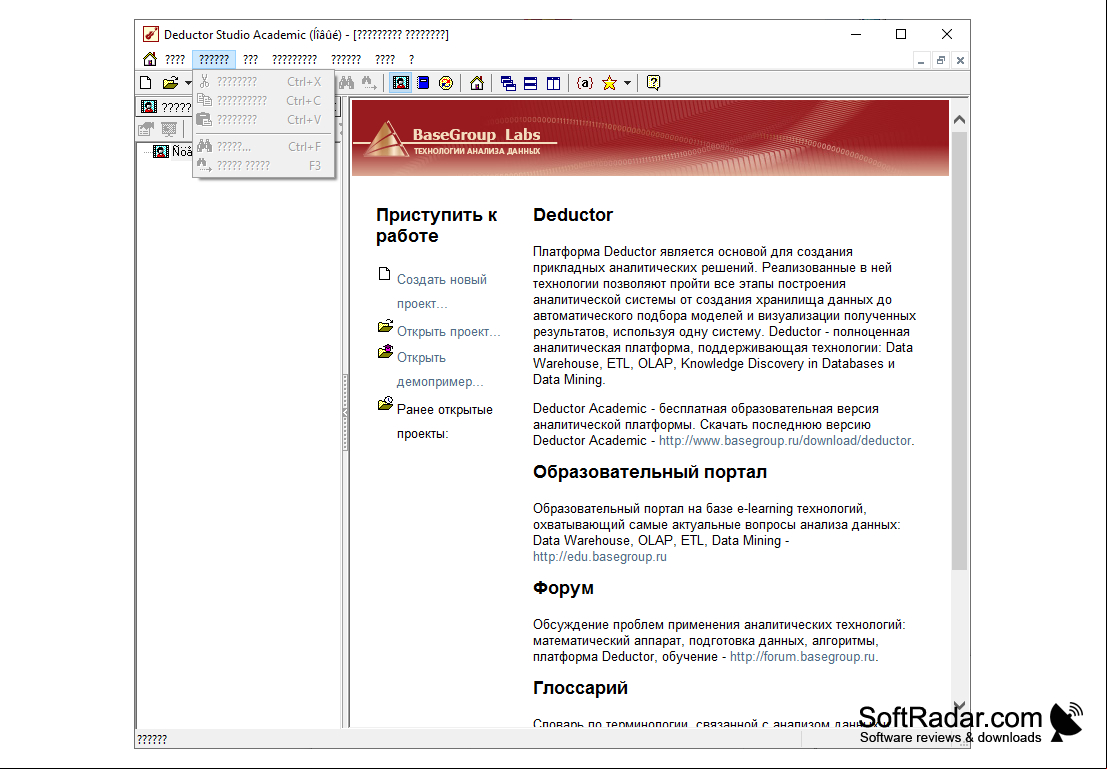Click the splitter handle between left panel and page
This screenshot has height=769, width=1107.
tap(345, 412)
